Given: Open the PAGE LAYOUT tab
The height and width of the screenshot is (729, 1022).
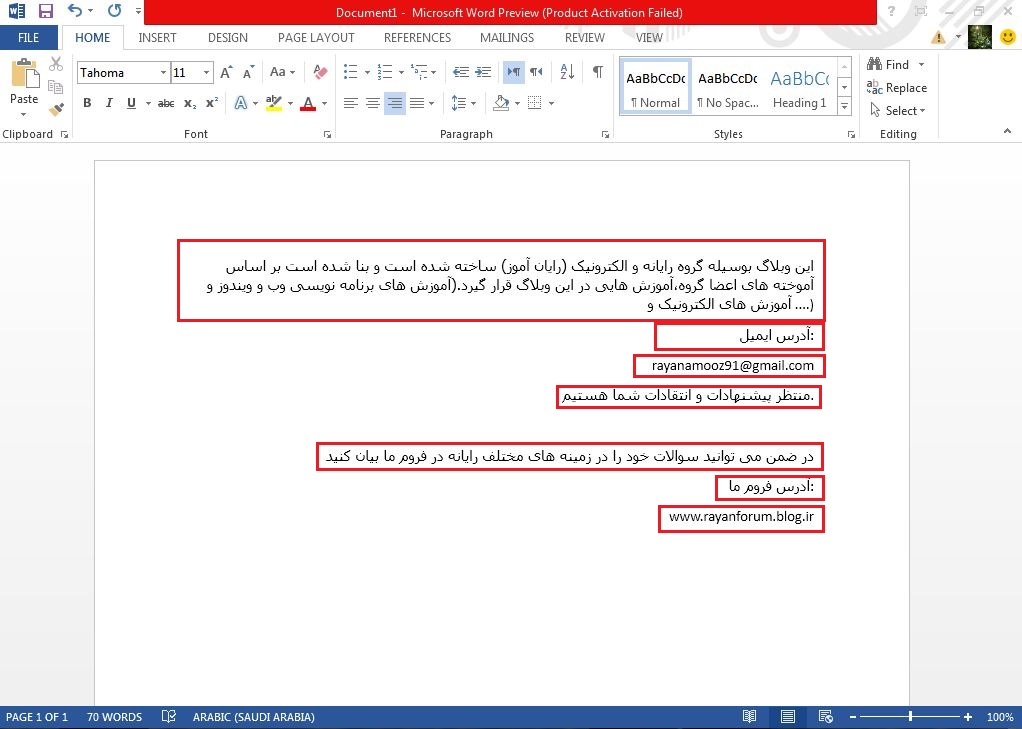Looking at the screenshot, I should point(316,38).
